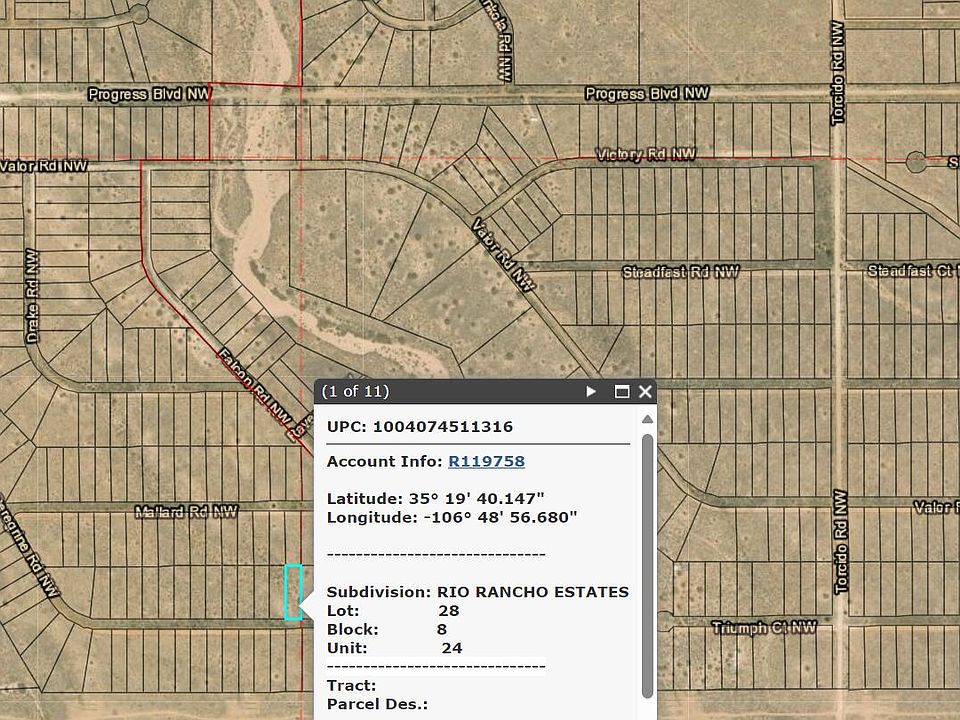Open account link R119758

pos(486,461)
